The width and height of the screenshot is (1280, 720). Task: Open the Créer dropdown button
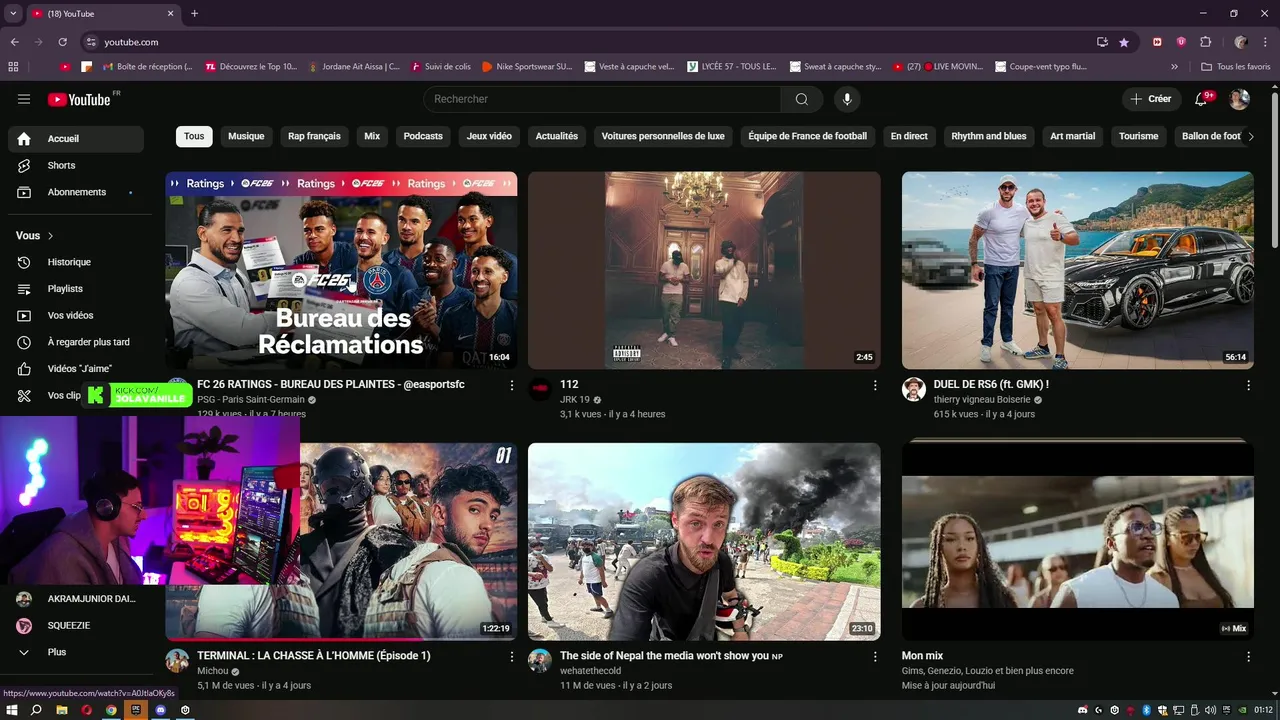click(1151, 99)
